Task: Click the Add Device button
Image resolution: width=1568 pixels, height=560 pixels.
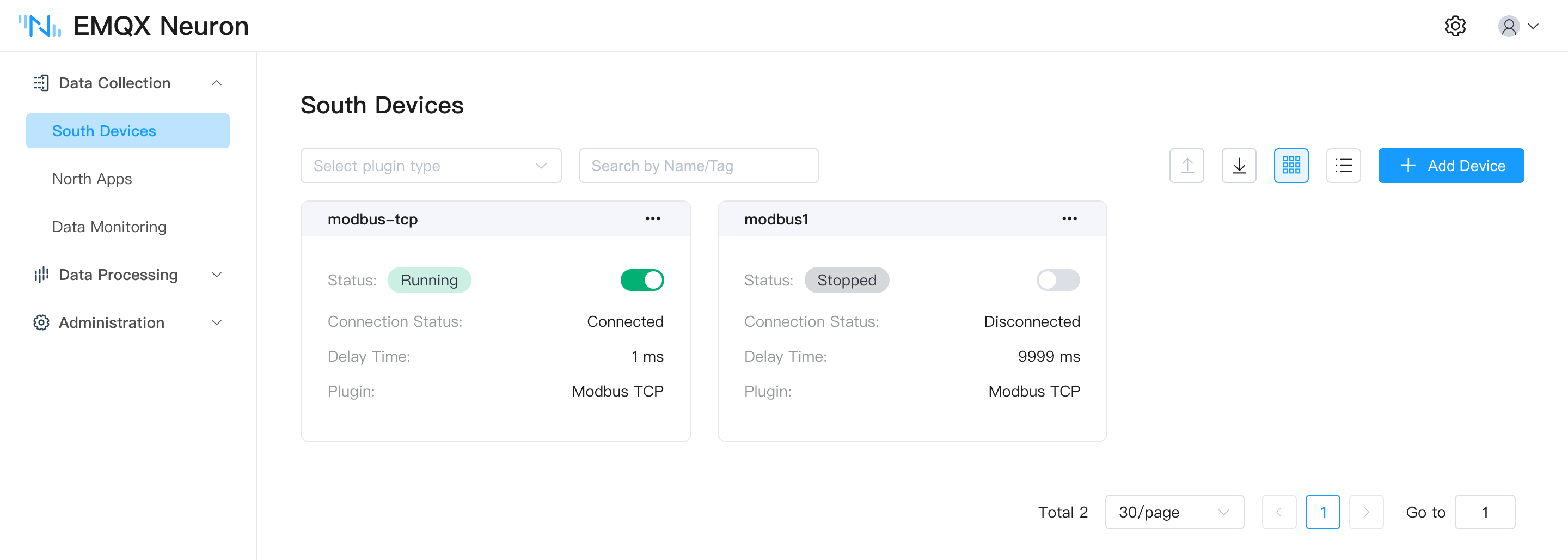Action: (x=1451, y=166)
